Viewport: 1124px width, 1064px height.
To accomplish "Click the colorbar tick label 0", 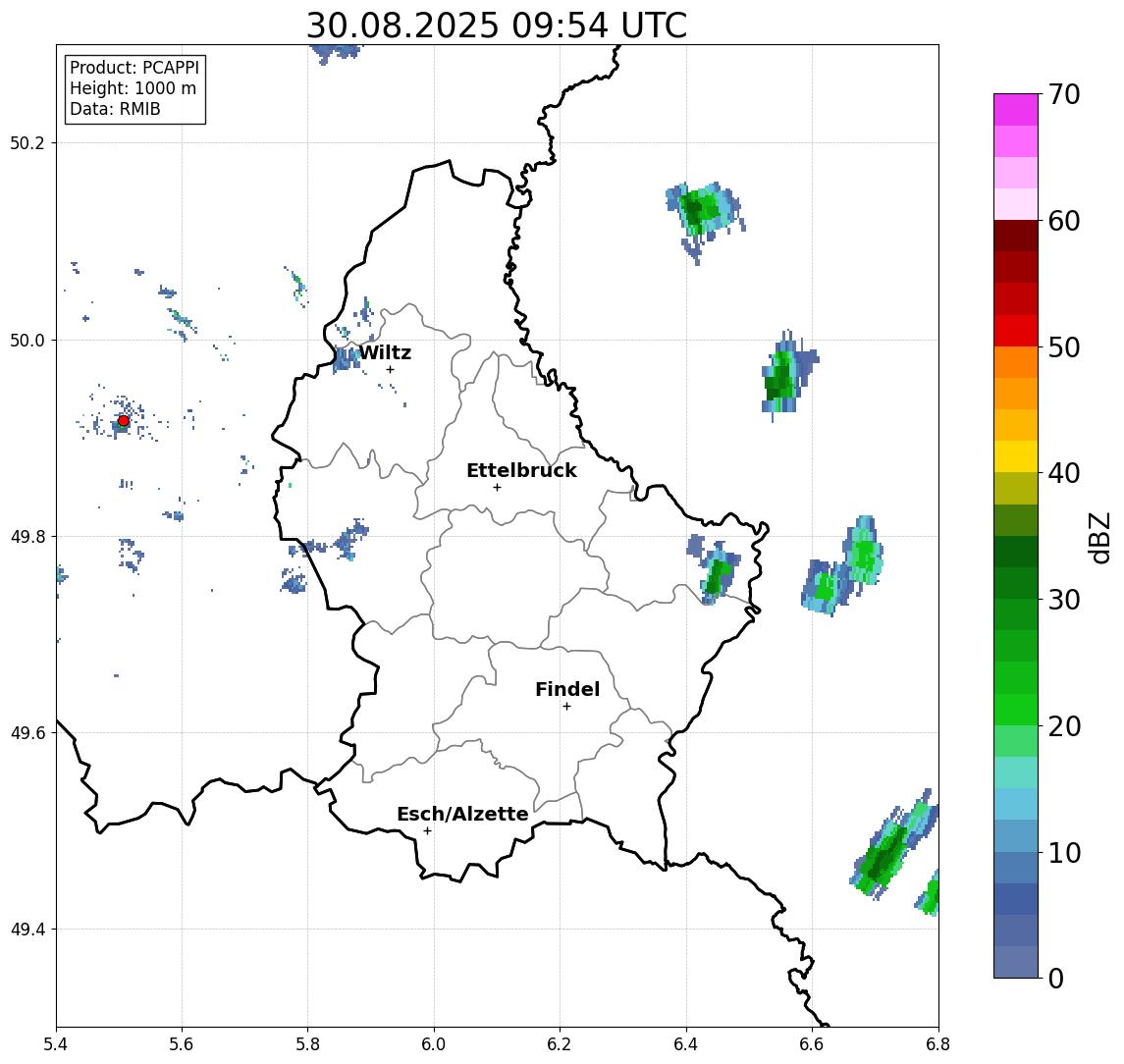I will 1056,978.
